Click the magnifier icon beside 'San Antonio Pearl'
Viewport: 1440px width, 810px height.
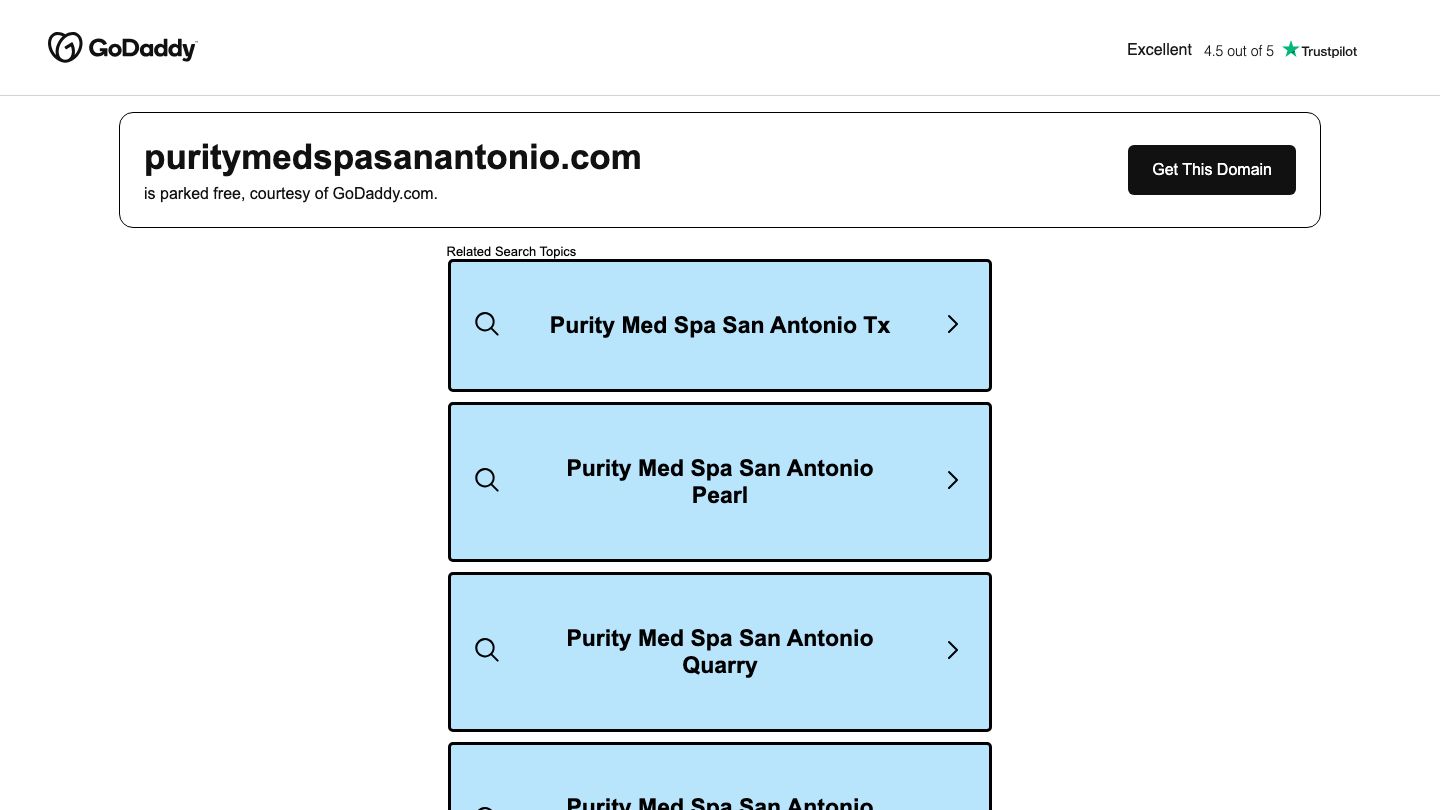(487, 480)
